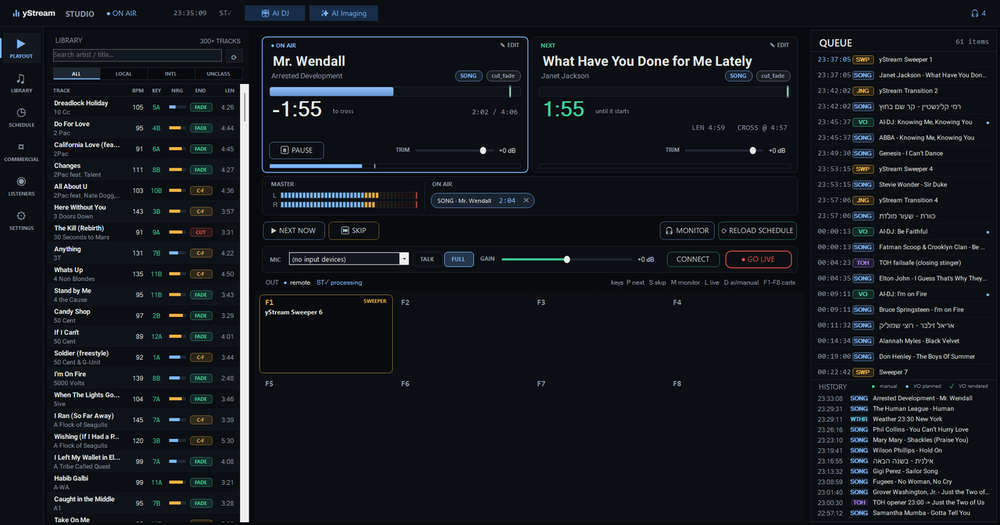
Task: Select The Kill (Rebirth) track row
Action: pyautogui.click(x=144, y=232)
